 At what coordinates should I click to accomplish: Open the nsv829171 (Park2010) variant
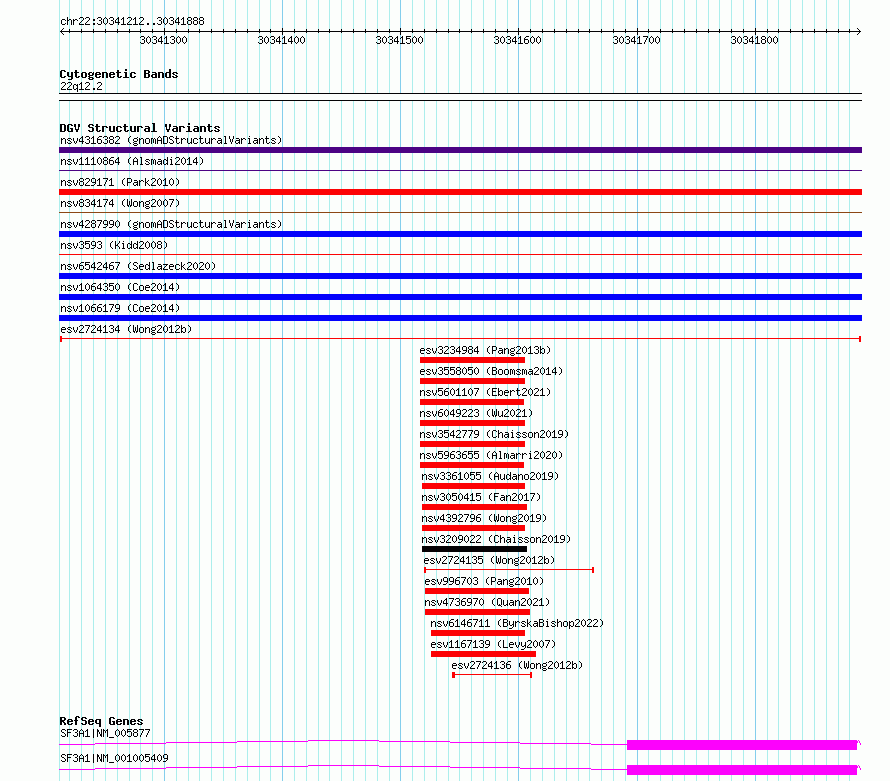[120, 182]
